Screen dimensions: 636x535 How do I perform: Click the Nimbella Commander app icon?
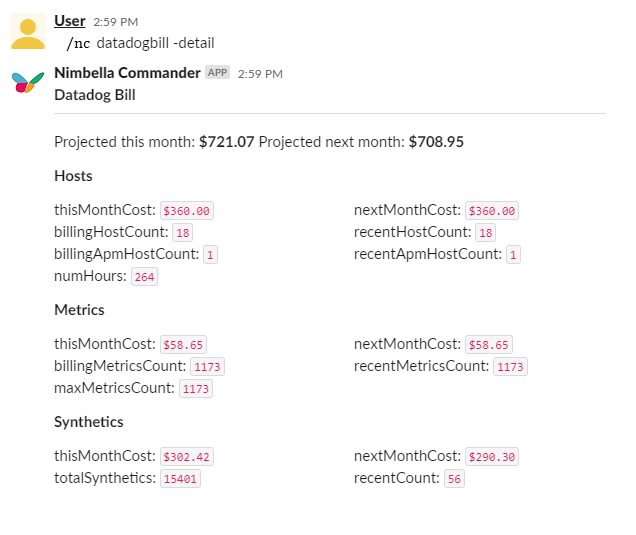[28, 83]
